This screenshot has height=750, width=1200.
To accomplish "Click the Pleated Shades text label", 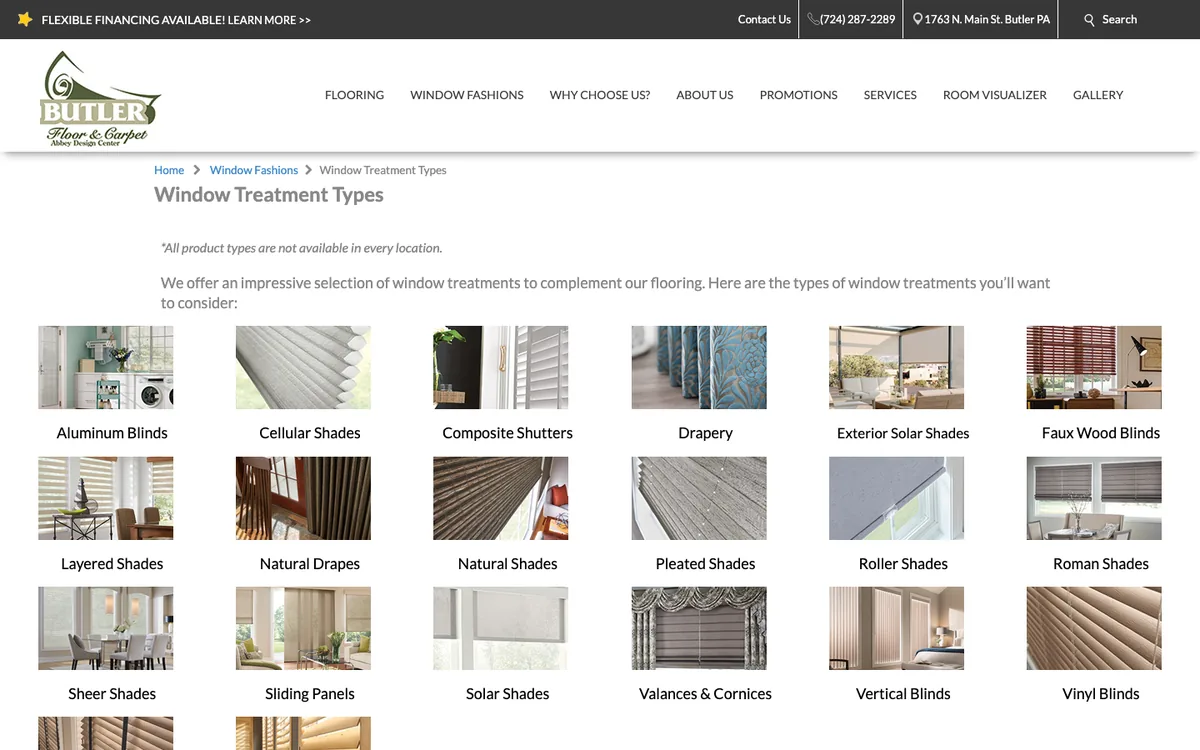I will 705,564.
